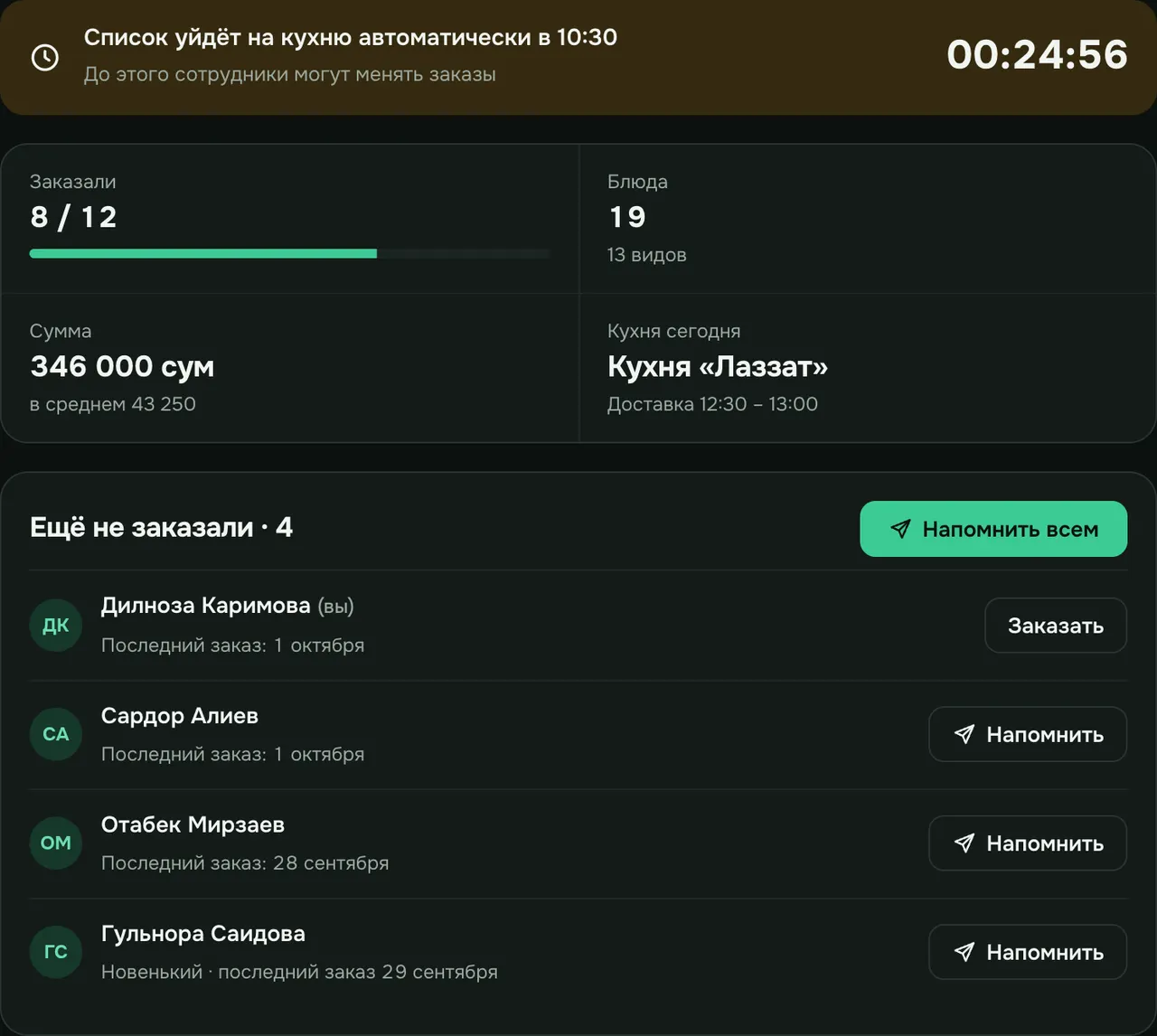Open Дилноза Каримова's name entry
The image size is (1157, 1036).
tap(205, 606)
